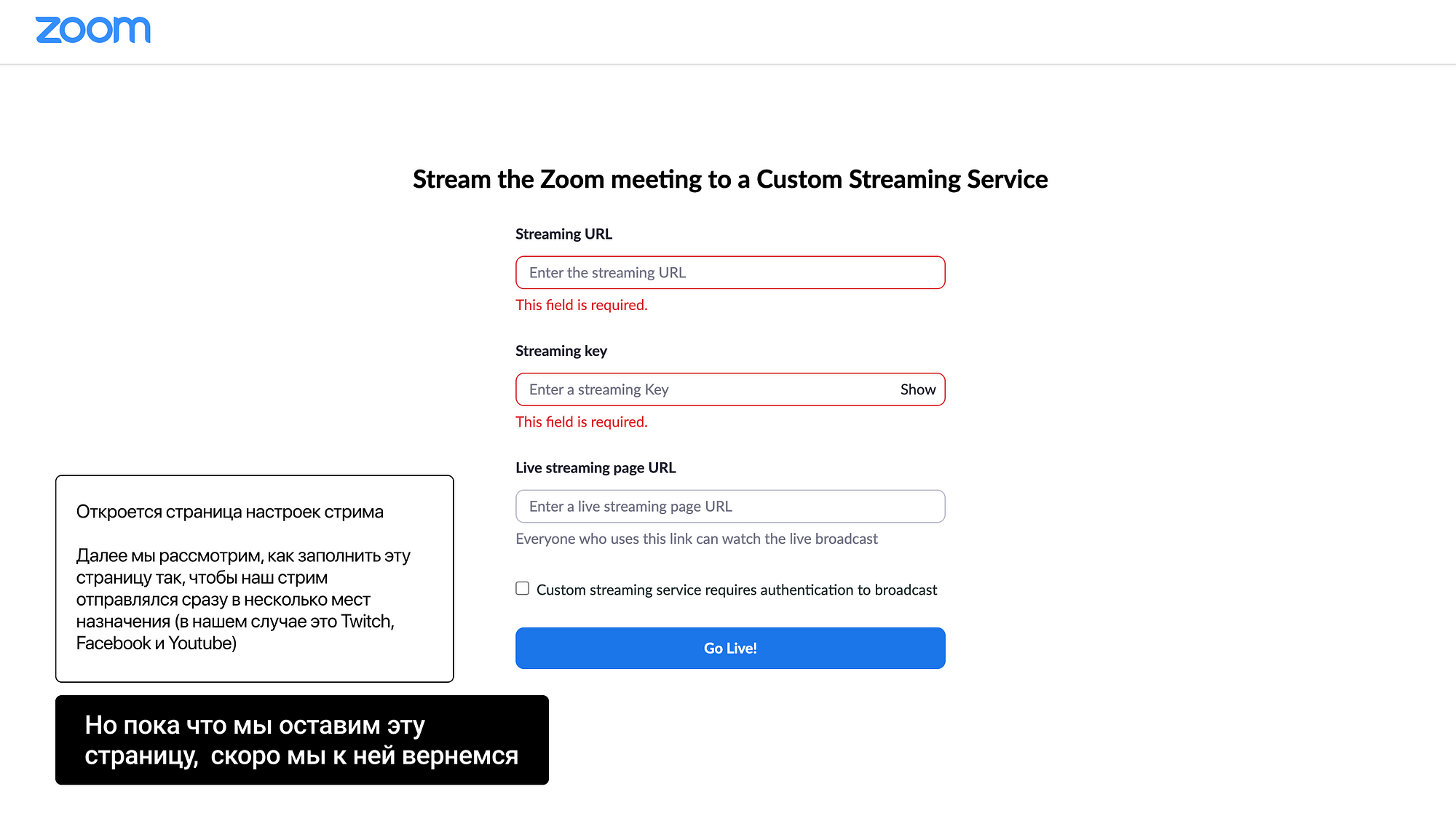Click the hint text about live broadcast link
Image resolution: width=1456 pixels, height=832 pixels.
tap(697, 539)
